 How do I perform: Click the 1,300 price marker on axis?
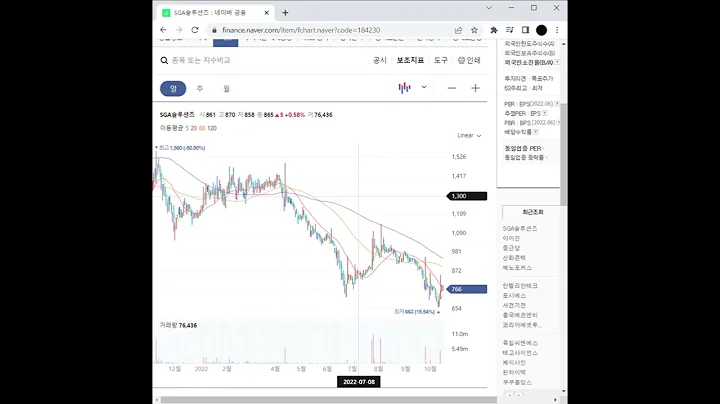(467, 196)
